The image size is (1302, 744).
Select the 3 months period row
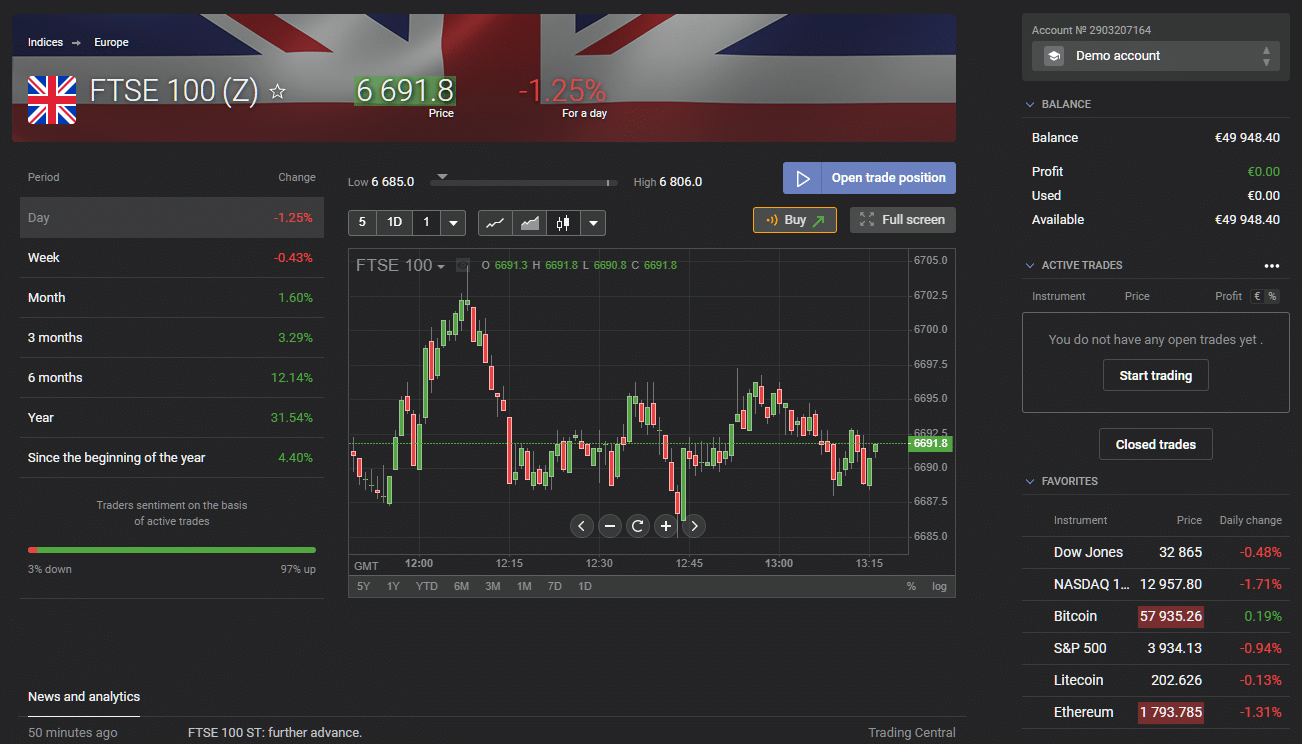[x=172, y=337]
